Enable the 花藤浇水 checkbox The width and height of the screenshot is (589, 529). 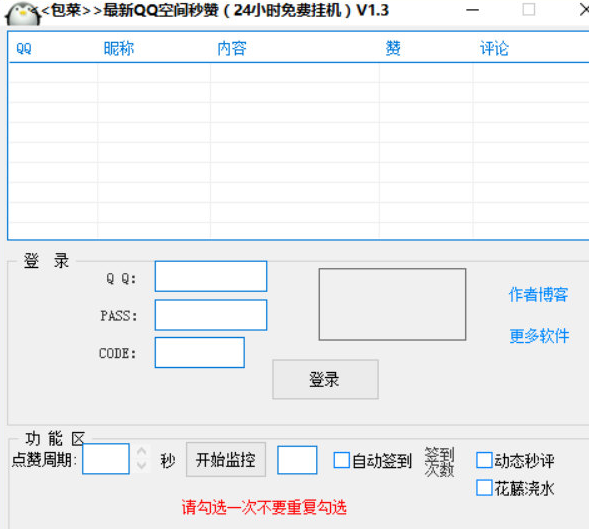484,488
